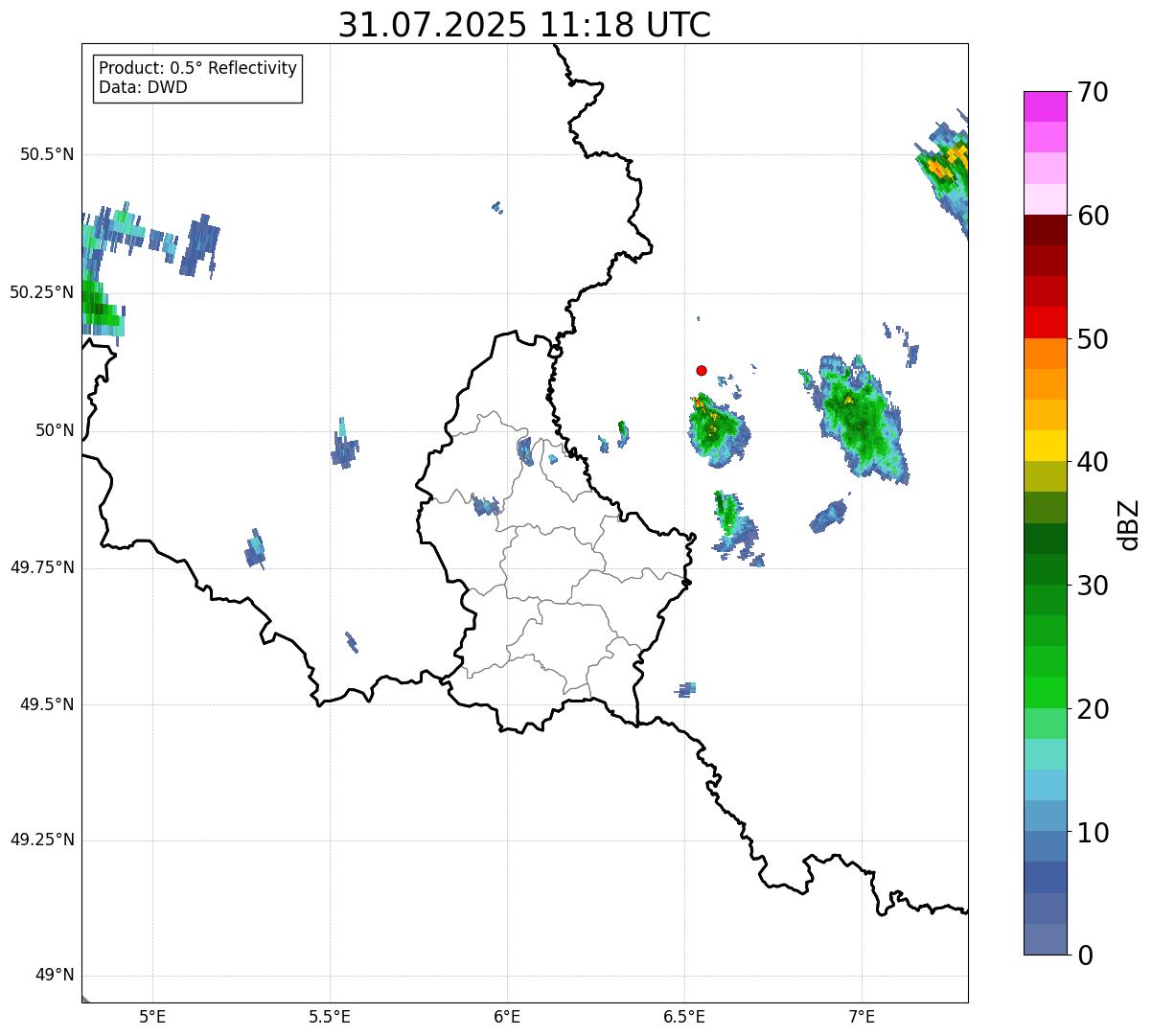The width and height of the screenshot is (1152, 1036).
Task: Click the colorbar tick label '30'
Action: pos(1094,586)
